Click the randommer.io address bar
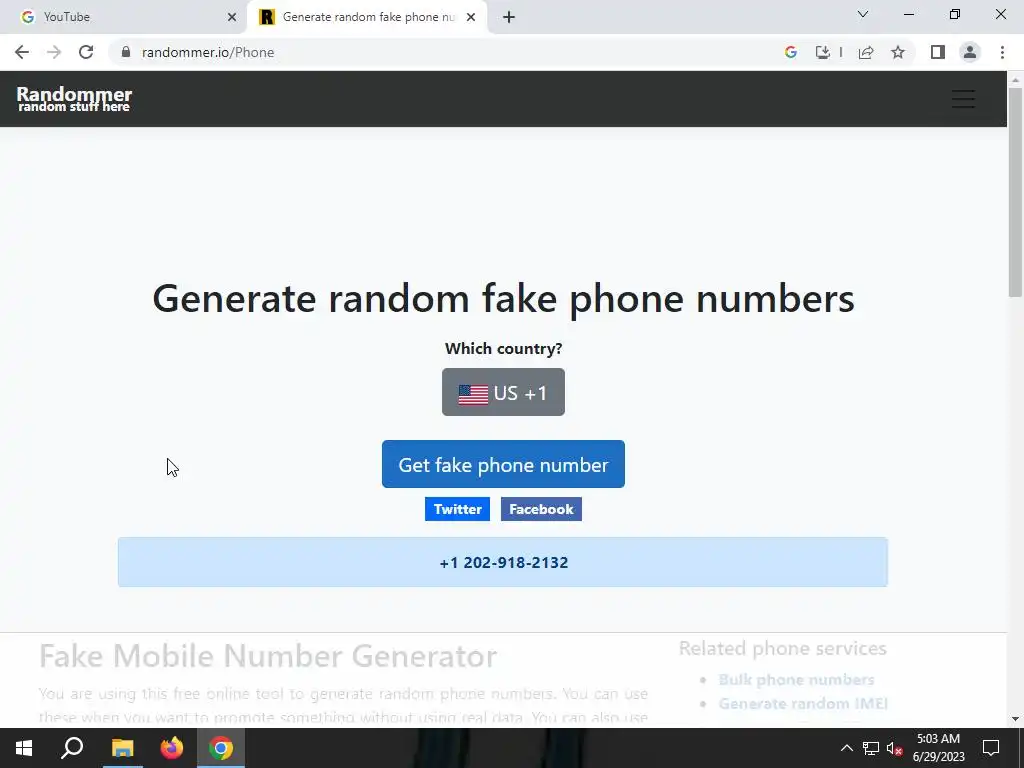1024x768 pixels. pyautogui.click(x=451, y=52)
